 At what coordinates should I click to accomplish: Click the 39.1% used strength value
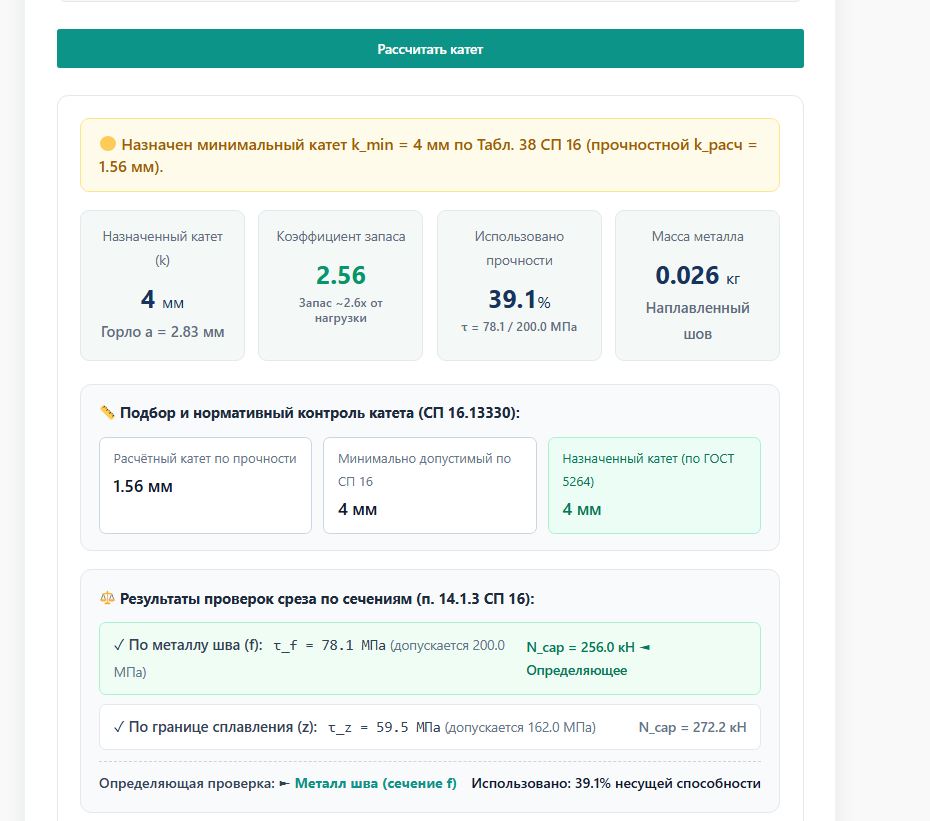(519, 299)
